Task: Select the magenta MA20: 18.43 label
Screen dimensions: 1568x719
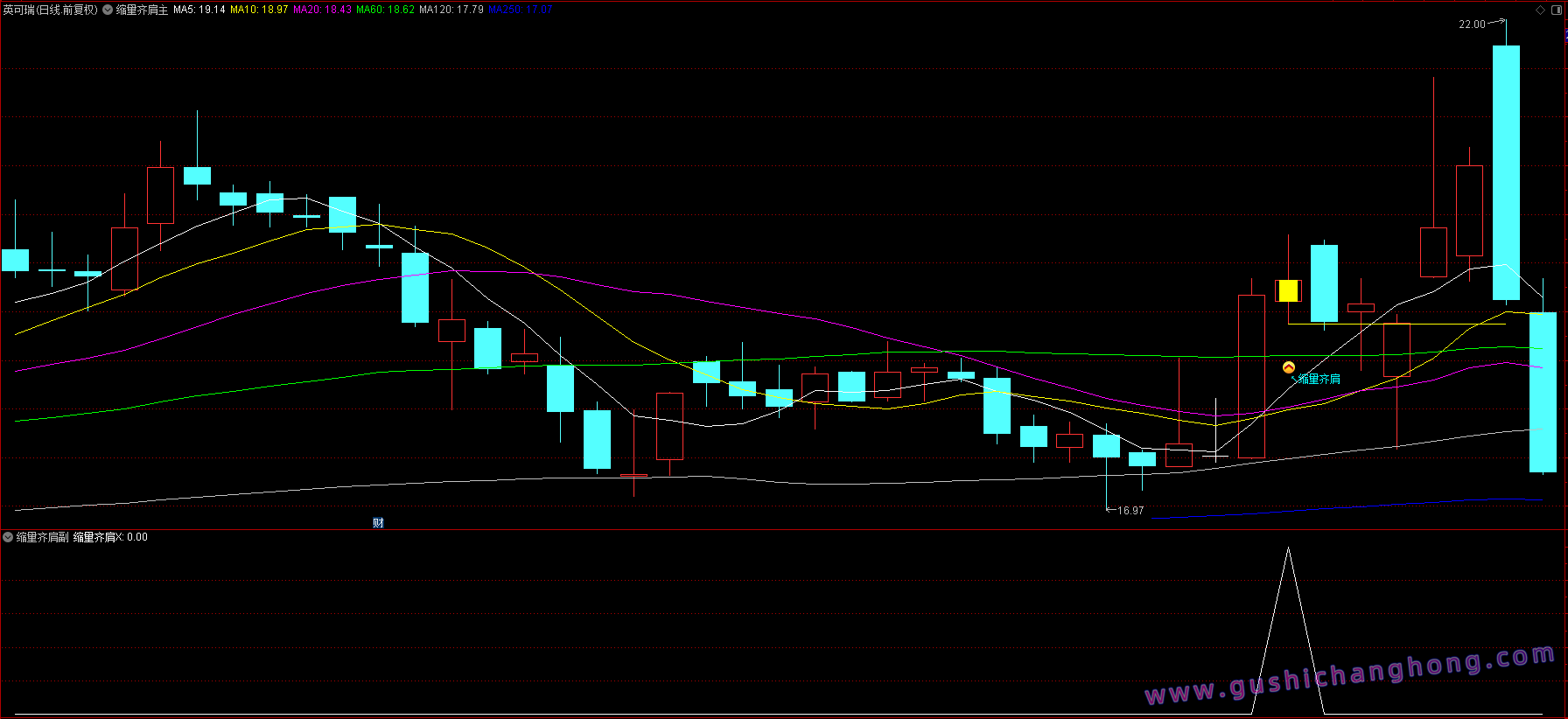Action: tap(322, 10)
